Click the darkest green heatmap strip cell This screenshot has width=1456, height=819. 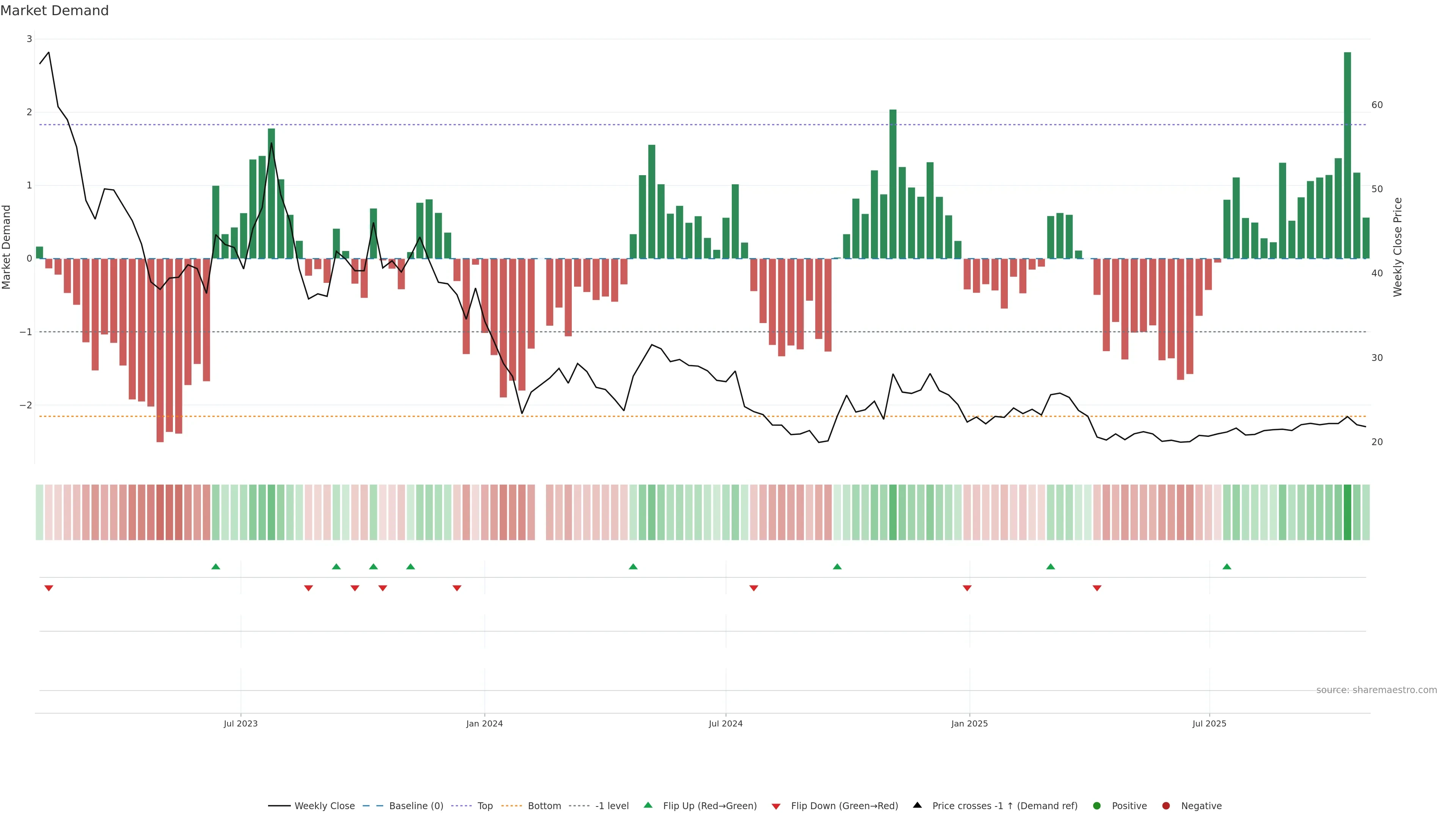point(1348,512)
